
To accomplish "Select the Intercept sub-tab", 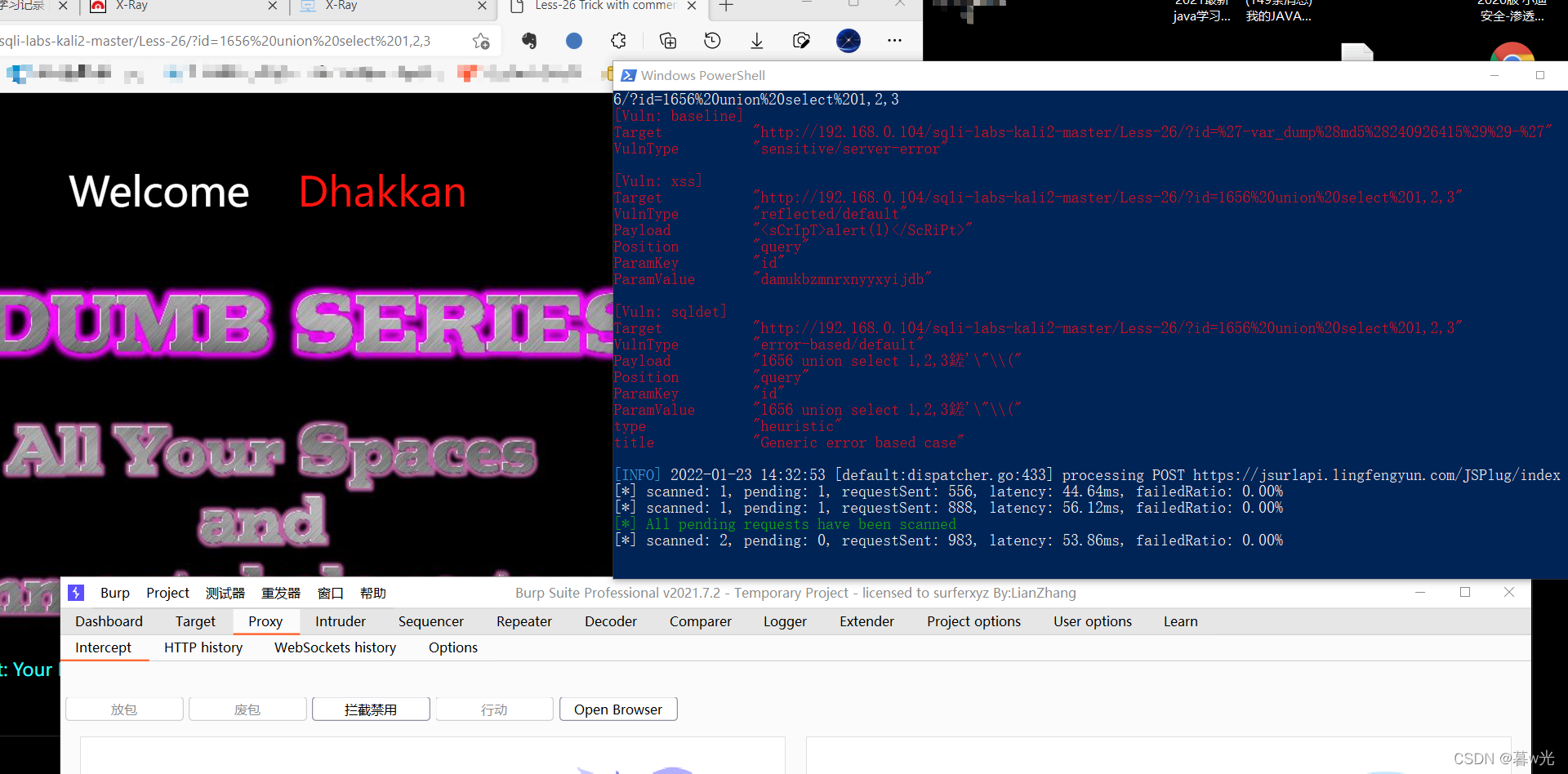I will pyautogui.click(x=103, y=647).
